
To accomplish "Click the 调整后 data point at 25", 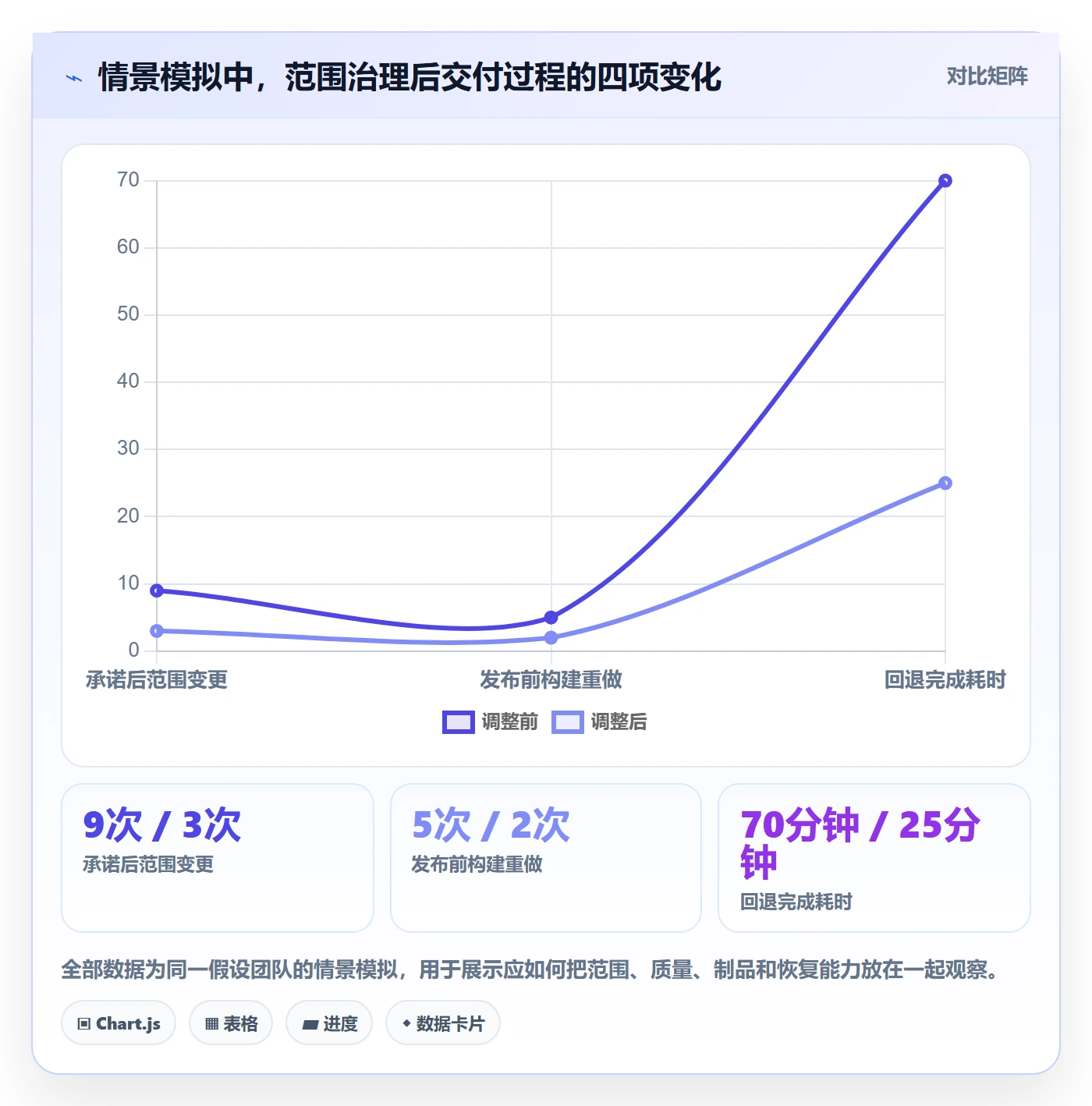I will (945, 483).
